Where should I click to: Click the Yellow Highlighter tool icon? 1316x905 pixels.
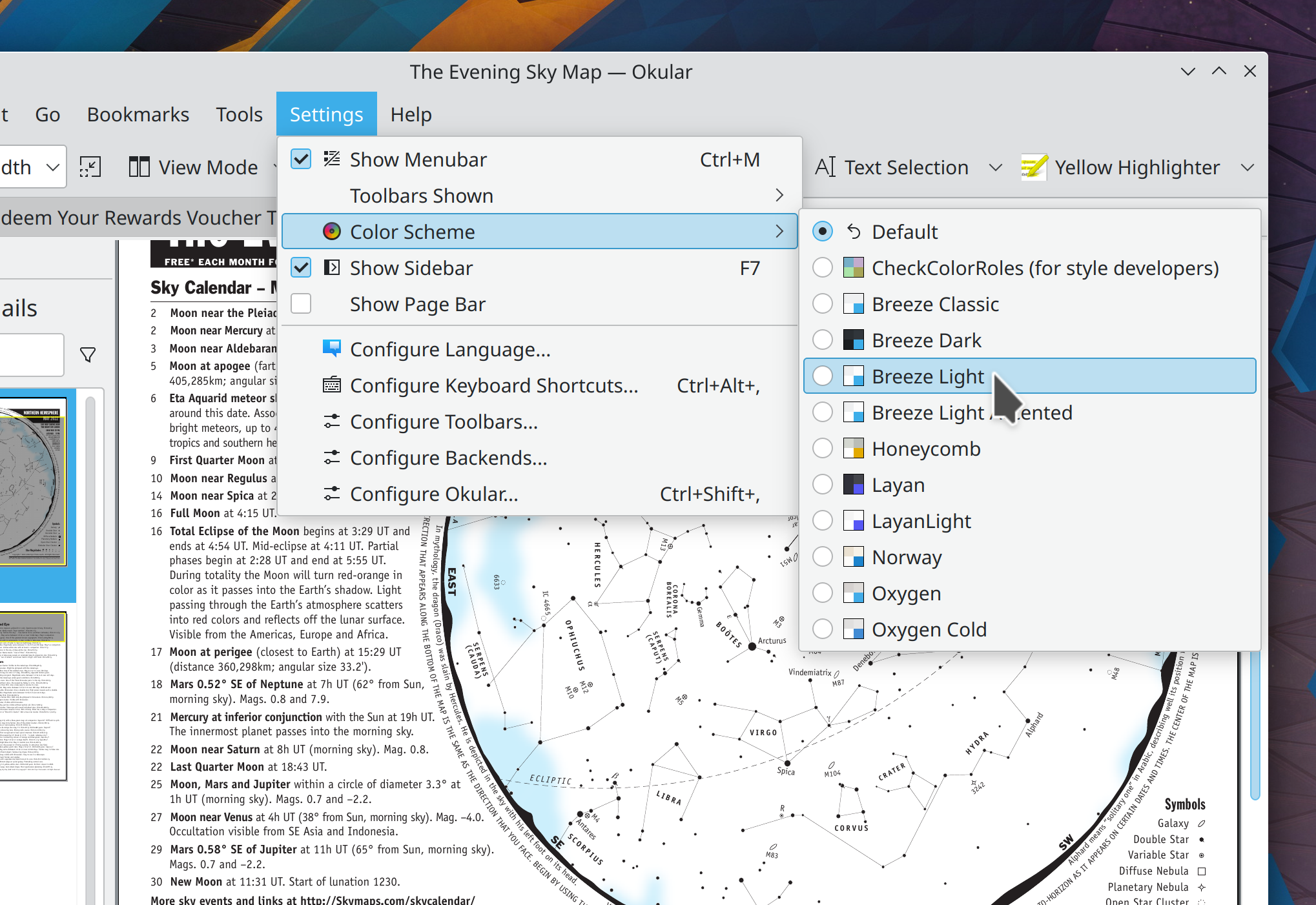[1033, 167]
